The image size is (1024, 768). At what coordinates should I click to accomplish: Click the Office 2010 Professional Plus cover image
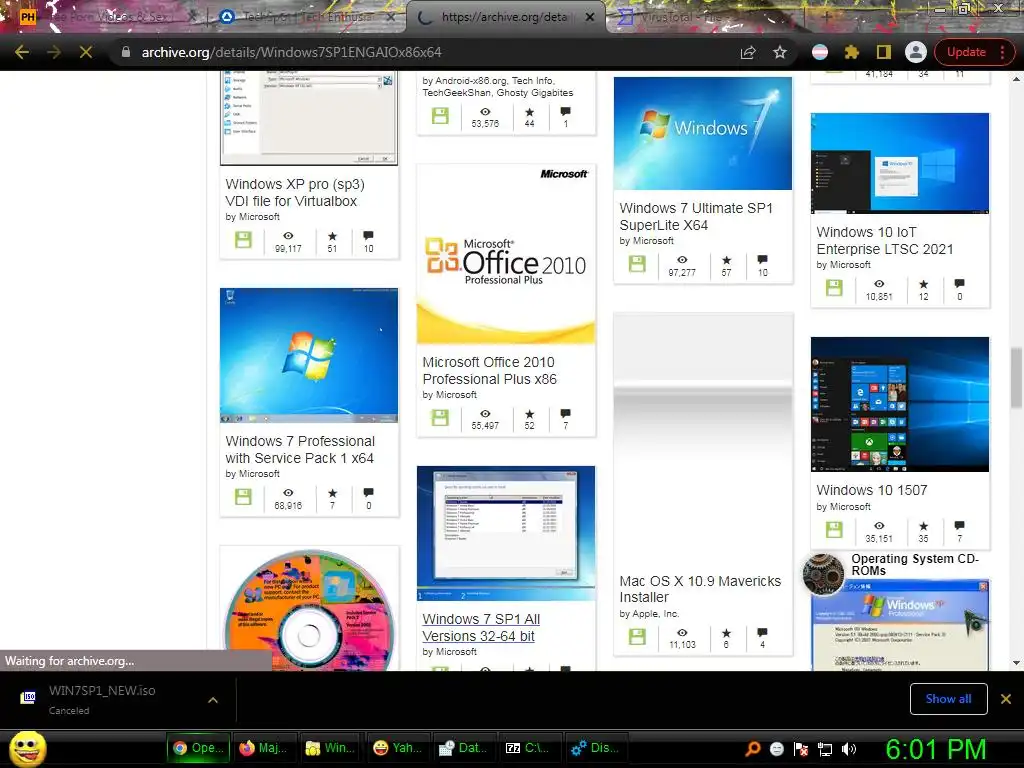tap(506, 254)
